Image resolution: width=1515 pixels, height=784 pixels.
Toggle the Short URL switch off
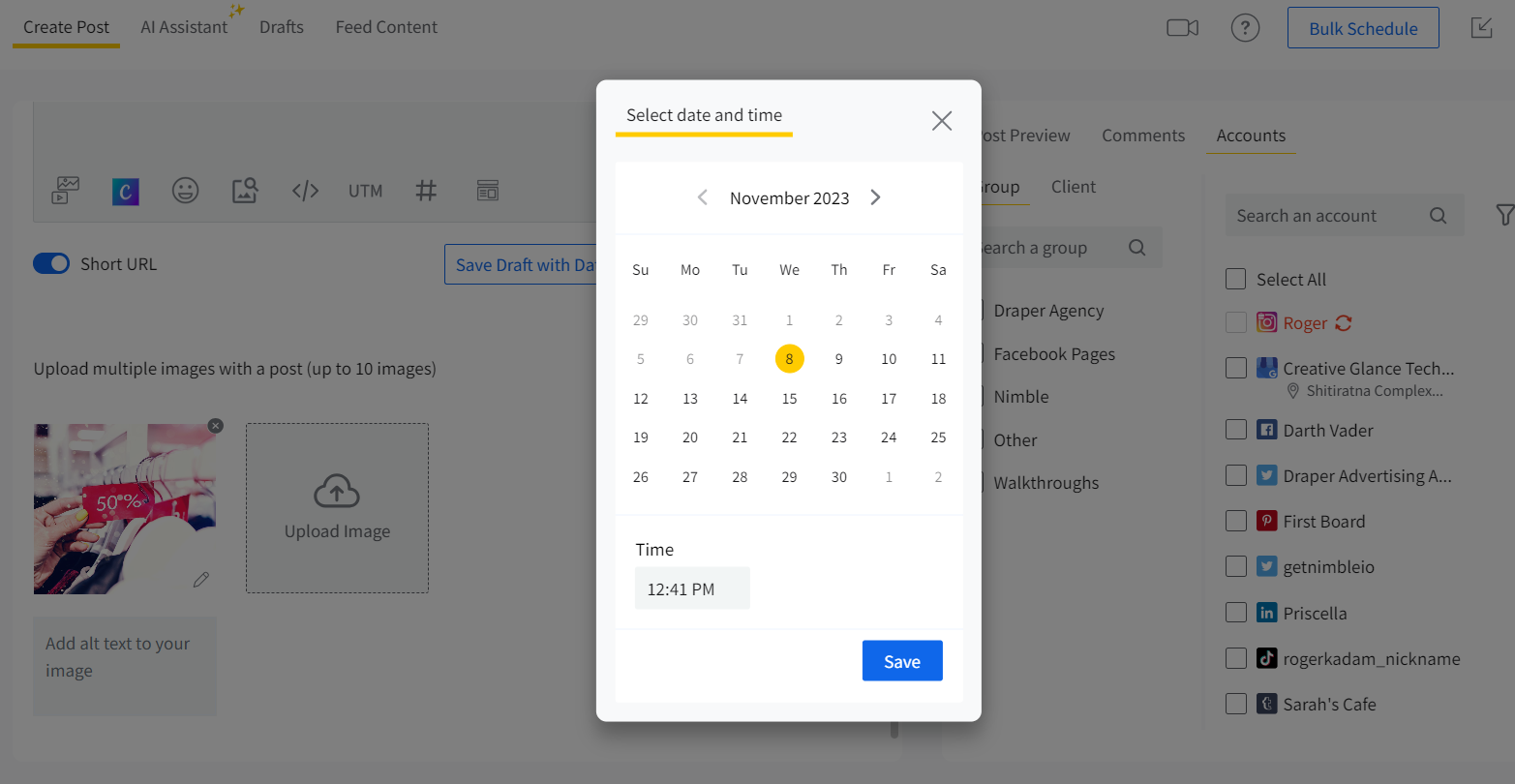[x=51, y=264]
